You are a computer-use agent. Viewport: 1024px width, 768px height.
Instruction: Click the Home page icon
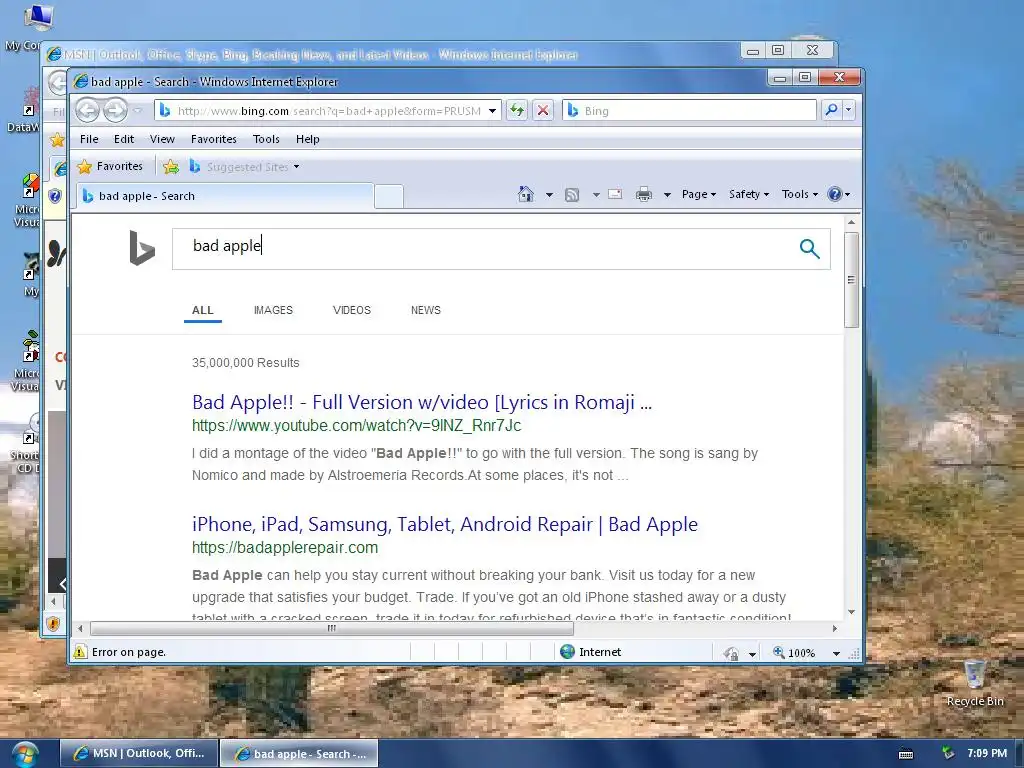(526, 194)
